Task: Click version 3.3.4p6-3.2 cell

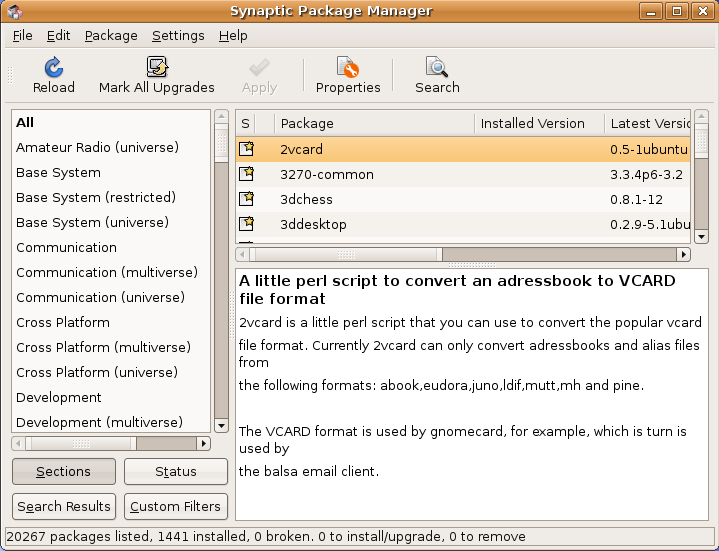Action: tap(646, 175)
